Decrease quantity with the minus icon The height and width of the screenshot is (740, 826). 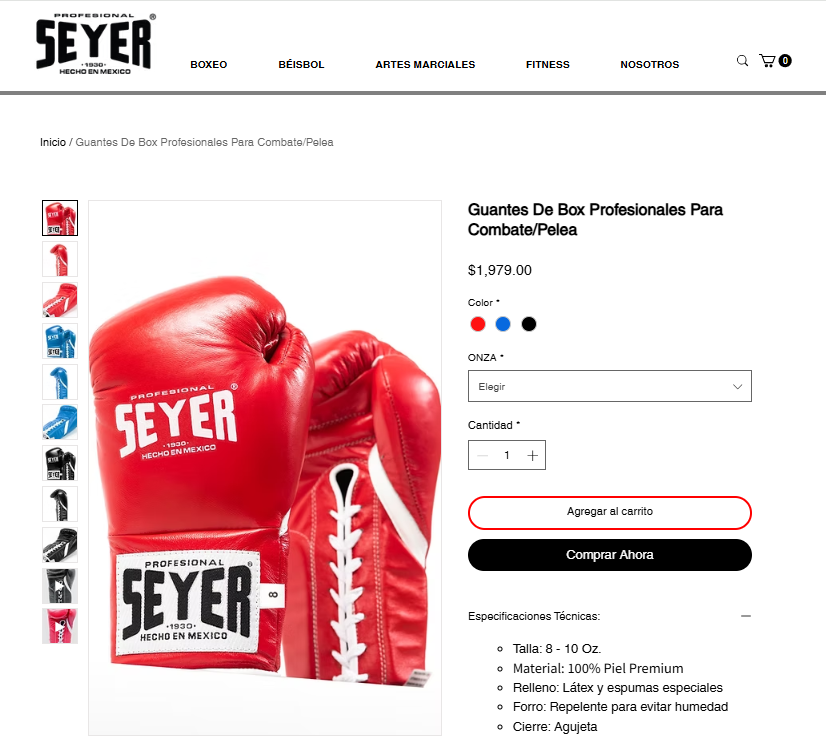tap(483, 456)
